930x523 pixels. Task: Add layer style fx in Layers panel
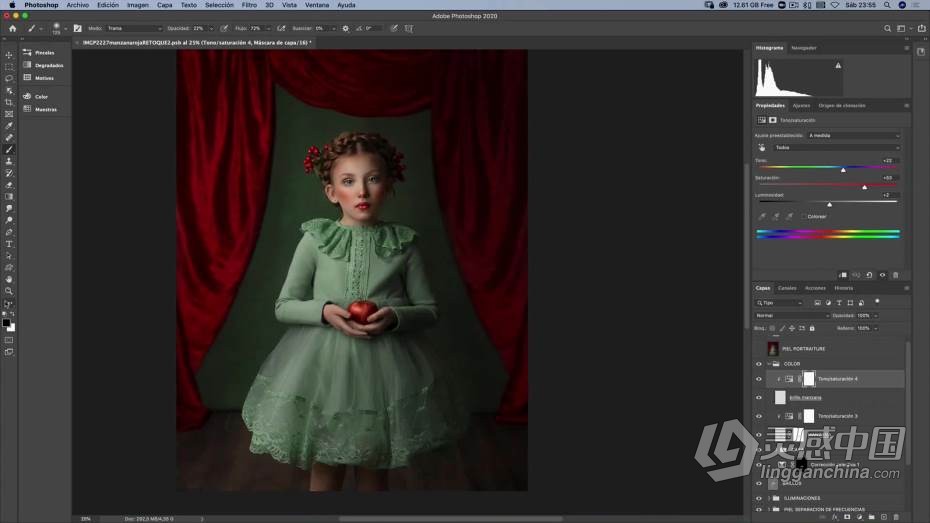point(835,517)
